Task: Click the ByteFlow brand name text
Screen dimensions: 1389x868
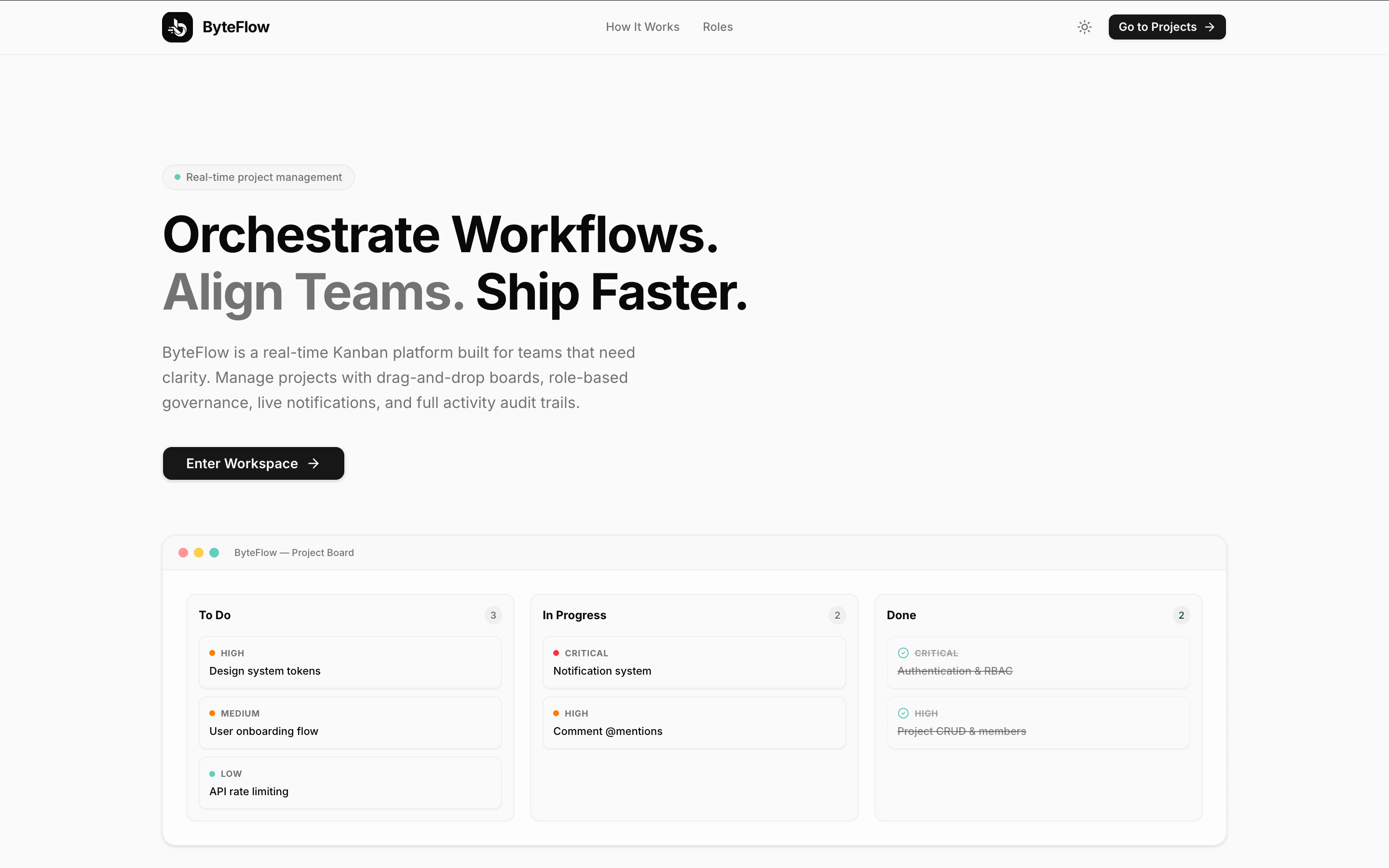Action: [236, 27]
